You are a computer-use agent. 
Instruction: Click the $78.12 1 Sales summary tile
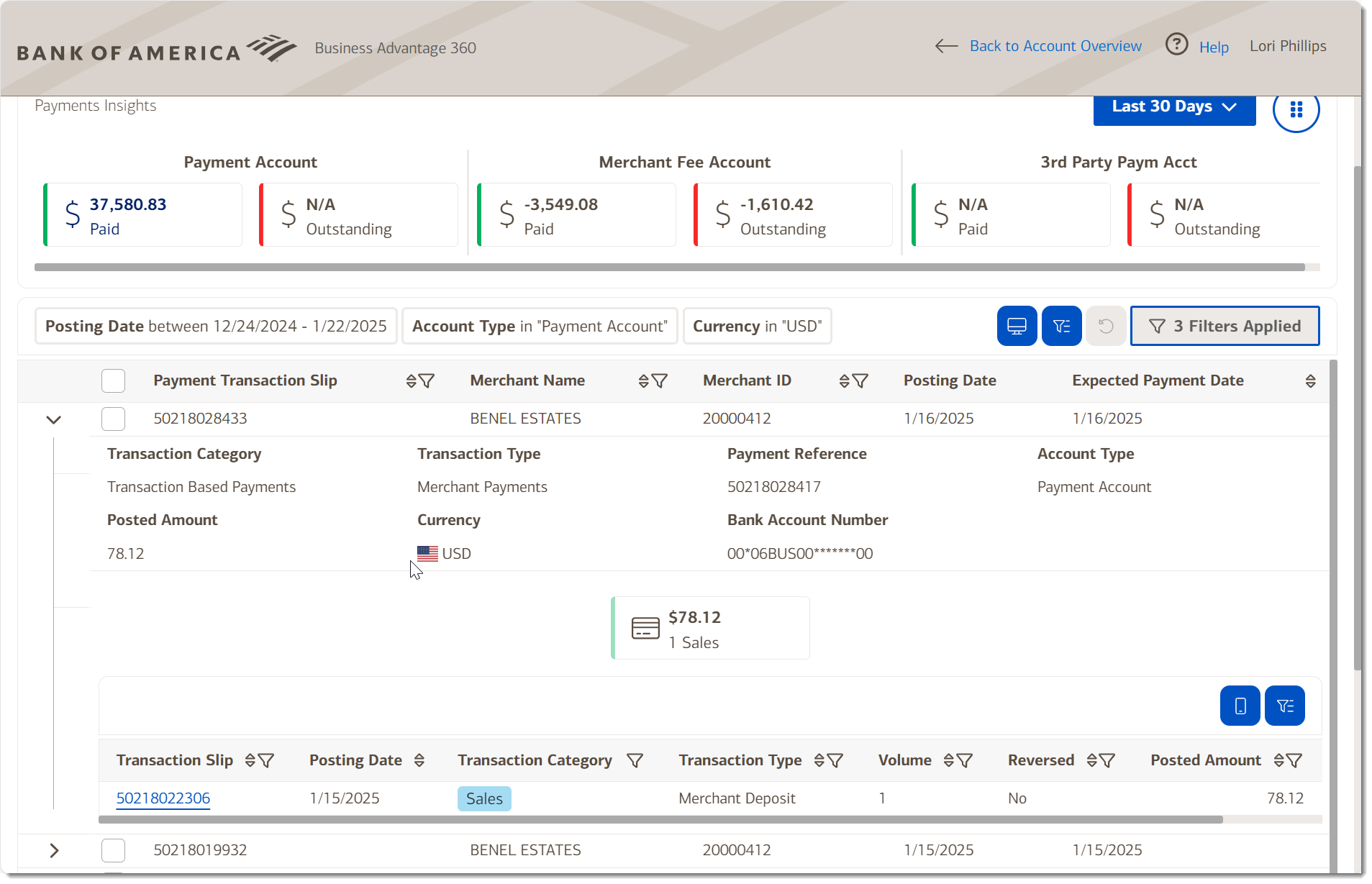710,628
